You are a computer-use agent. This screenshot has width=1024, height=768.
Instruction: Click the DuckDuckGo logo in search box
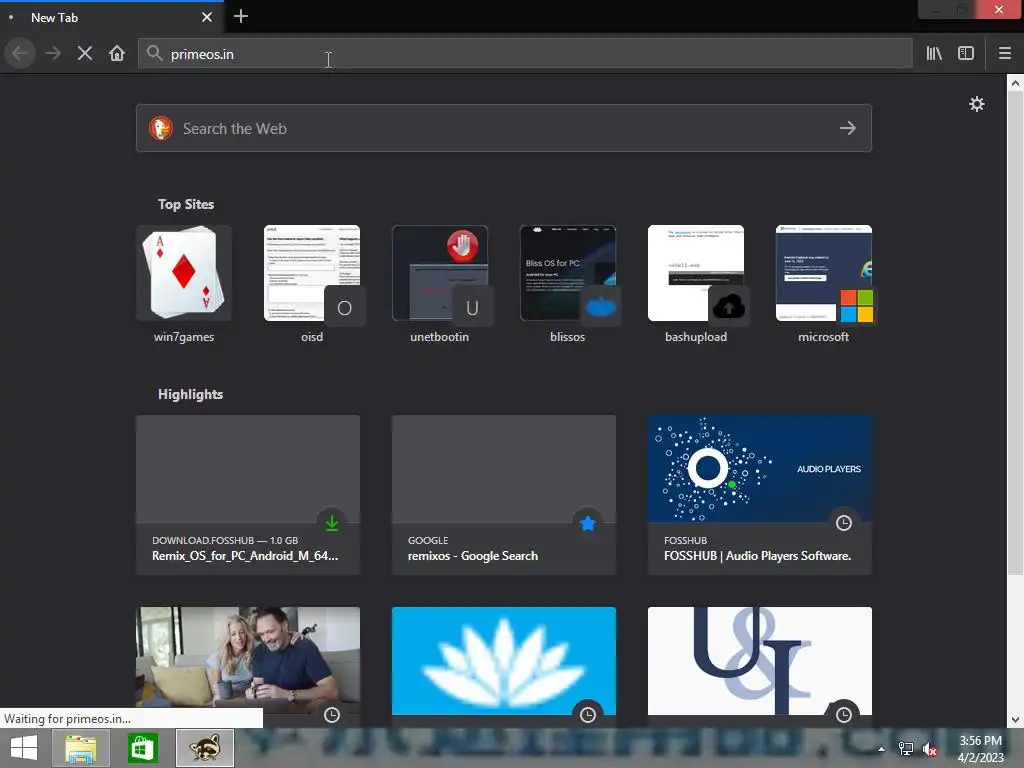[161, 128]
